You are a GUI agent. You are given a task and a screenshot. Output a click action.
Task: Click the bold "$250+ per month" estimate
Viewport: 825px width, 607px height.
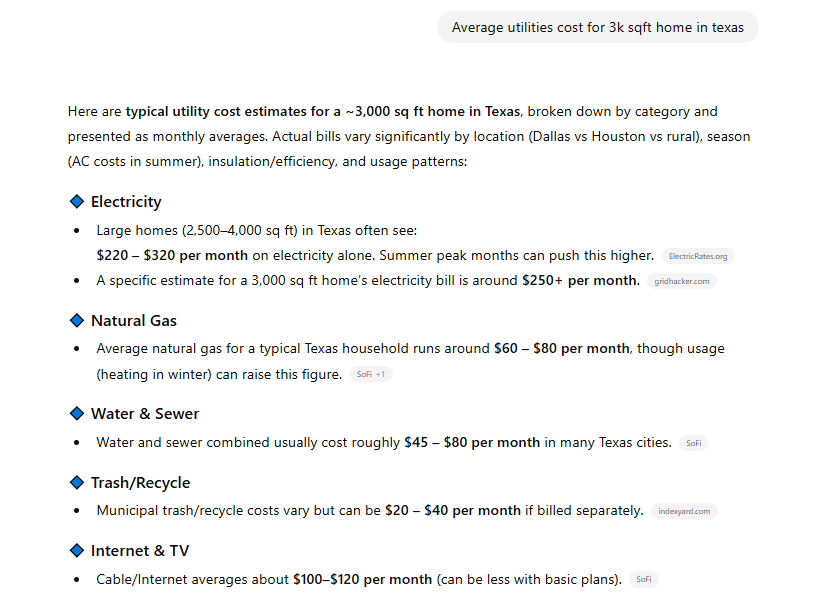point(579,281)
